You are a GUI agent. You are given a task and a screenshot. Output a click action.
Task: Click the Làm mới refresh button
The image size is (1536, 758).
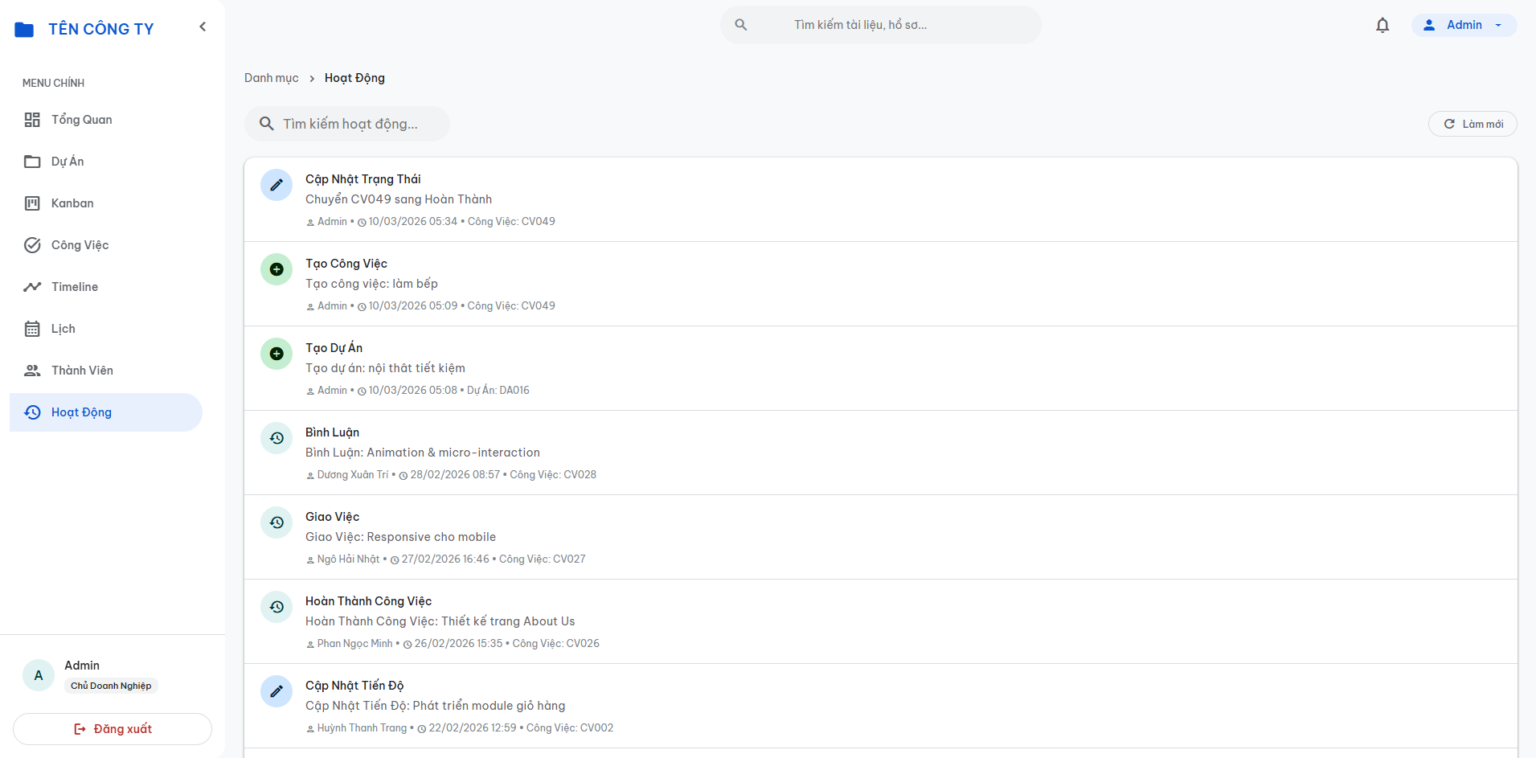[1473, 124]
